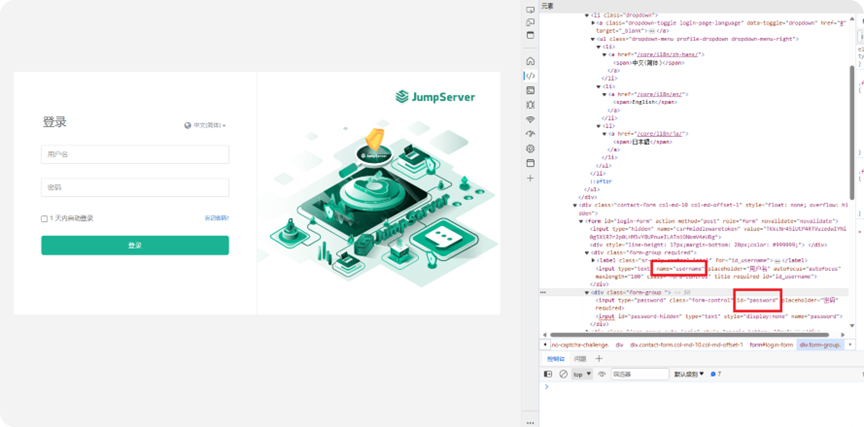Open the Welcome home icon in DevTools

530,61
